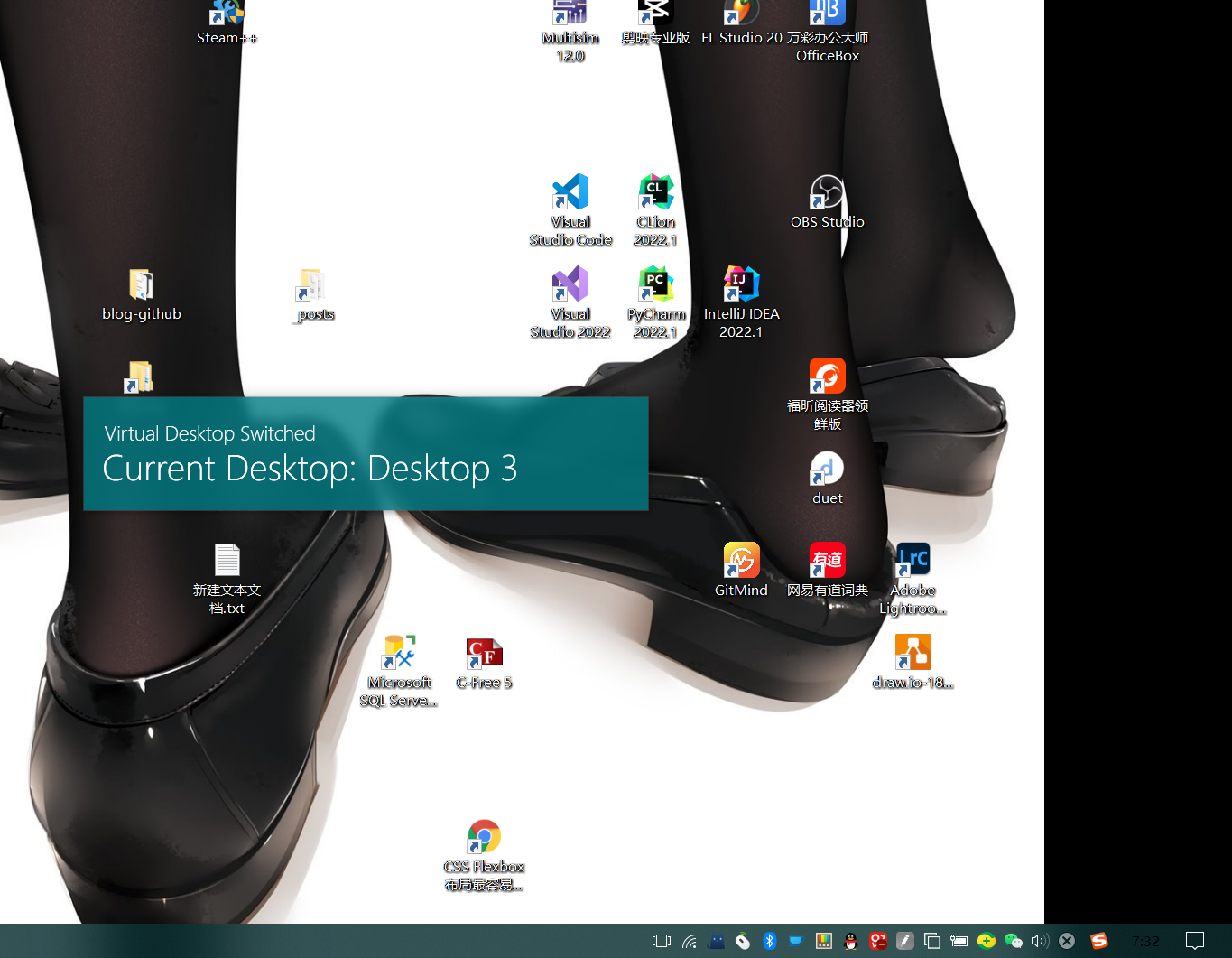Select the Adobe Lightroom shortcut
1232x958 pixels.
[x=913, y=579]
